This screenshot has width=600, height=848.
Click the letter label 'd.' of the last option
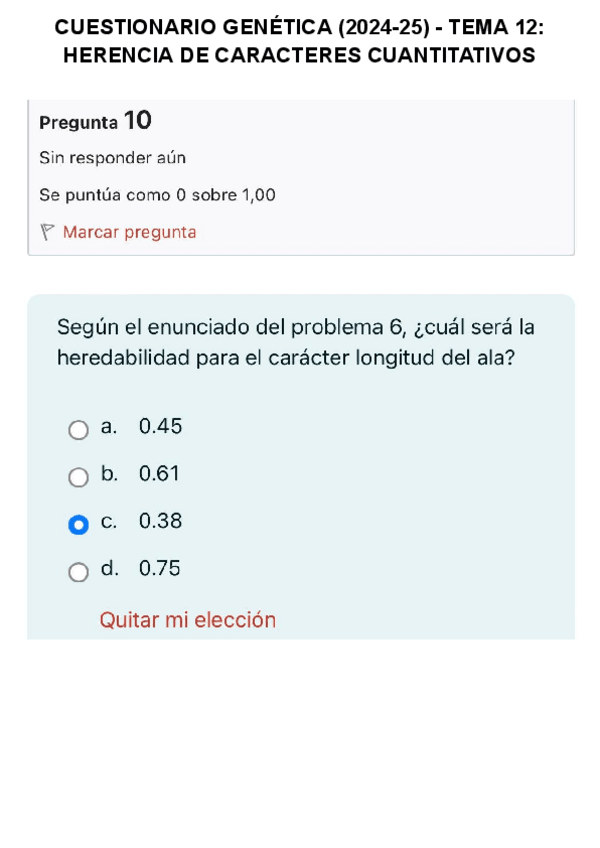(109, 568)
